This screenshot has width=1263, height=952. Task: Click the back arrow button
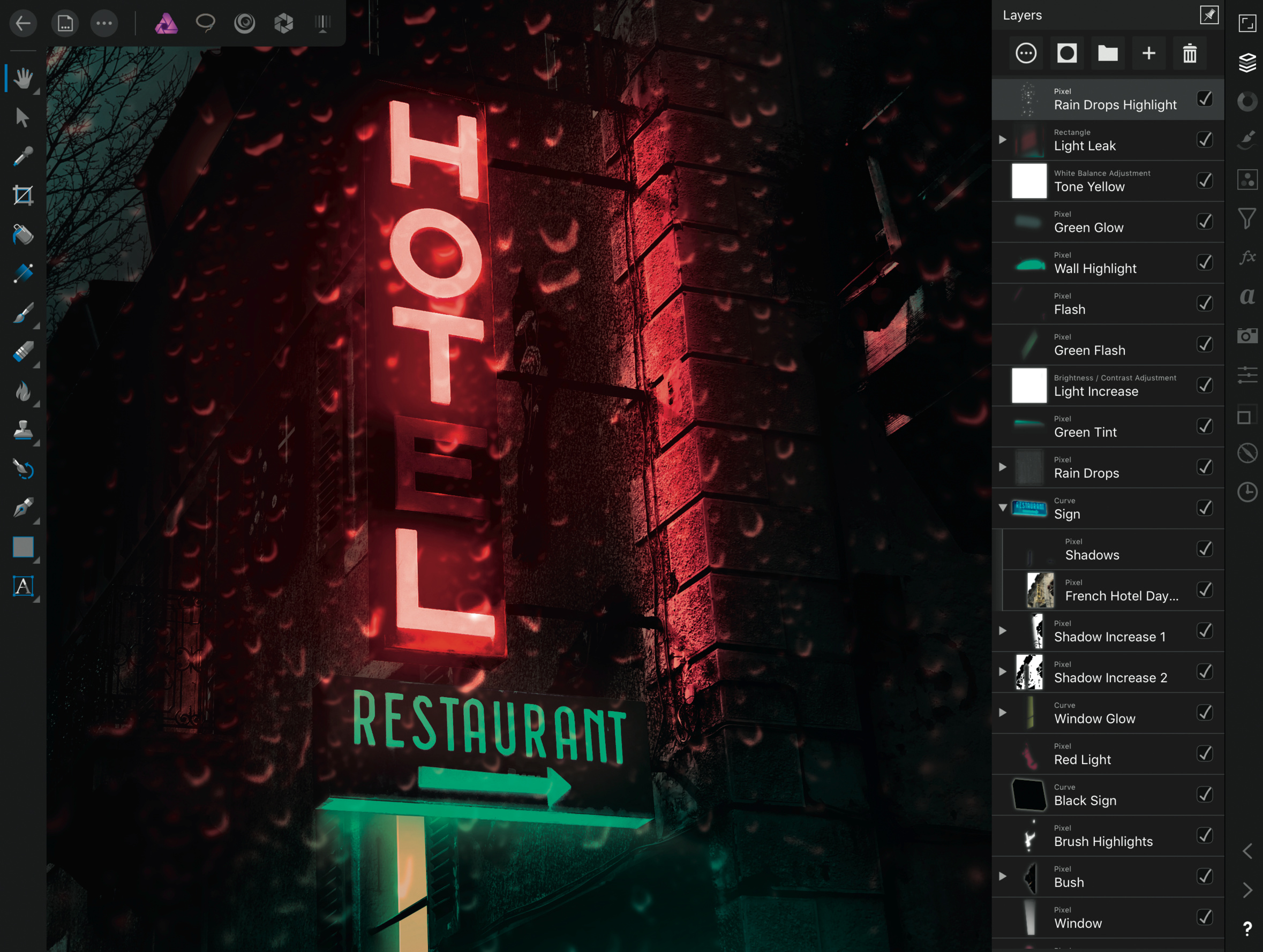pos(24,24)
